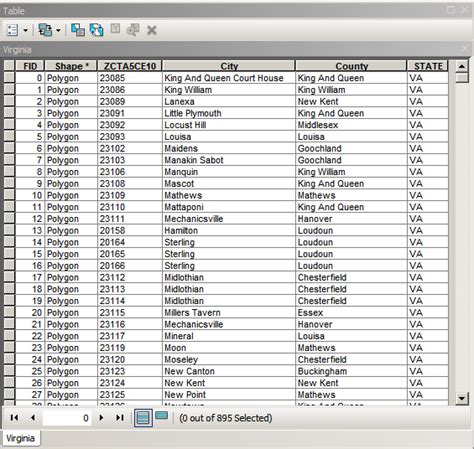
Task: Click the Related Tables icon
Action: click(x=45, y=30)
